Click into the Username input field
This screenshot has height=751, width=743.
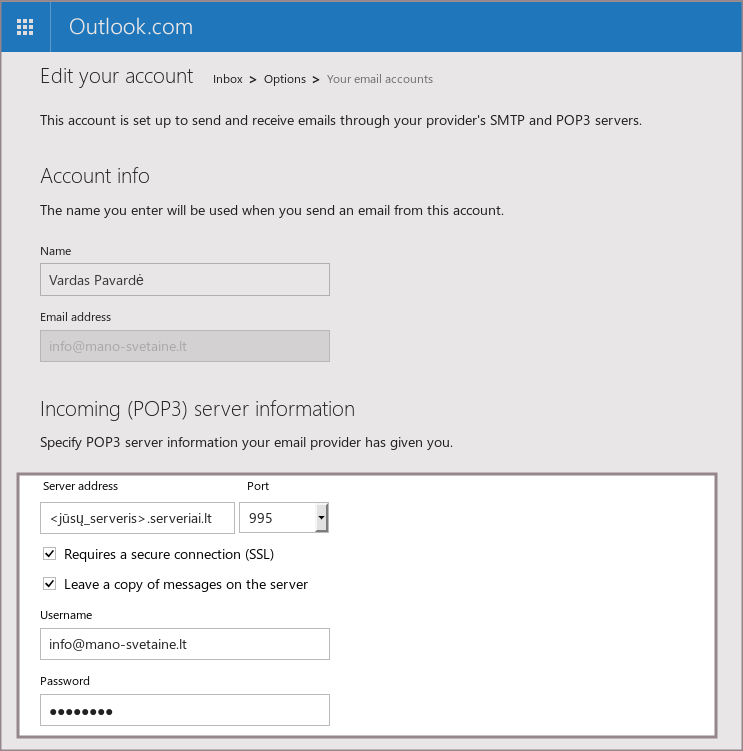pos(184,644)
